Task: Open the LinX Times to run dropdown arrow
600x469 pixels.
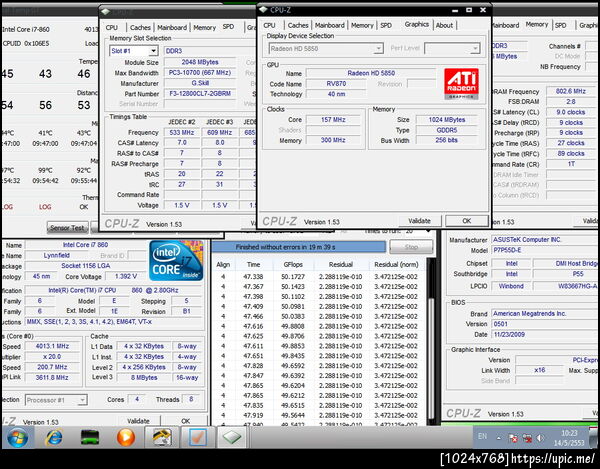Action: pyautogui.click(x=428, y=232)
